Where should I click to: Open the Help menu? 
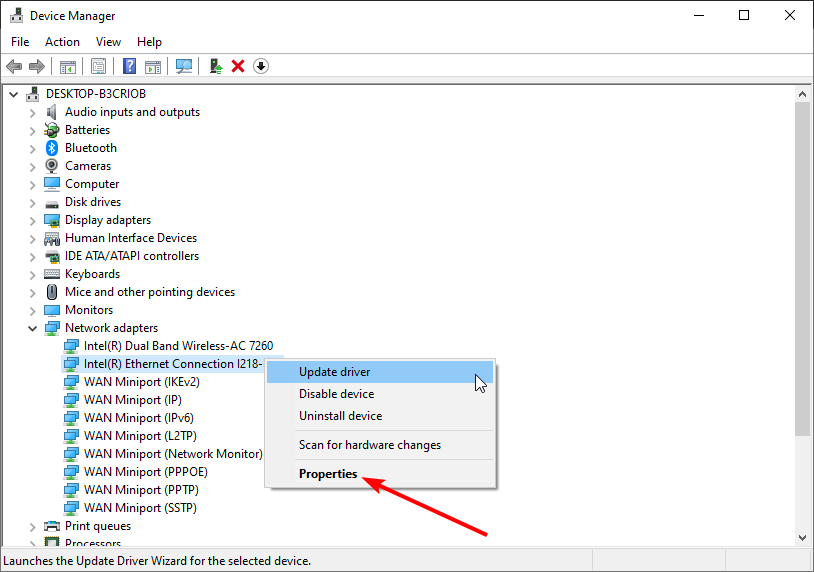149,42
